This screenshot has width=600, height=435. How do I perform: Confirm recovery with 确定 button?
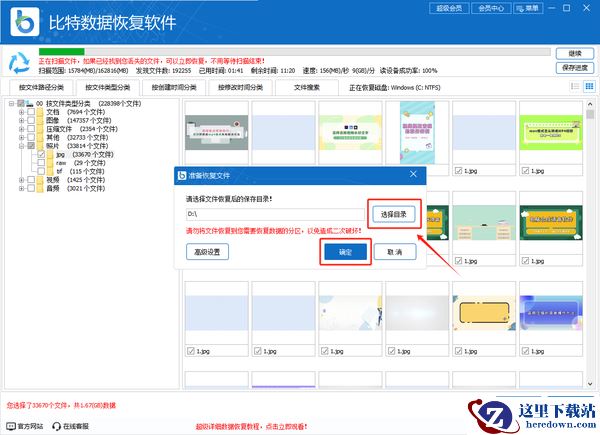tap(345, 252)
